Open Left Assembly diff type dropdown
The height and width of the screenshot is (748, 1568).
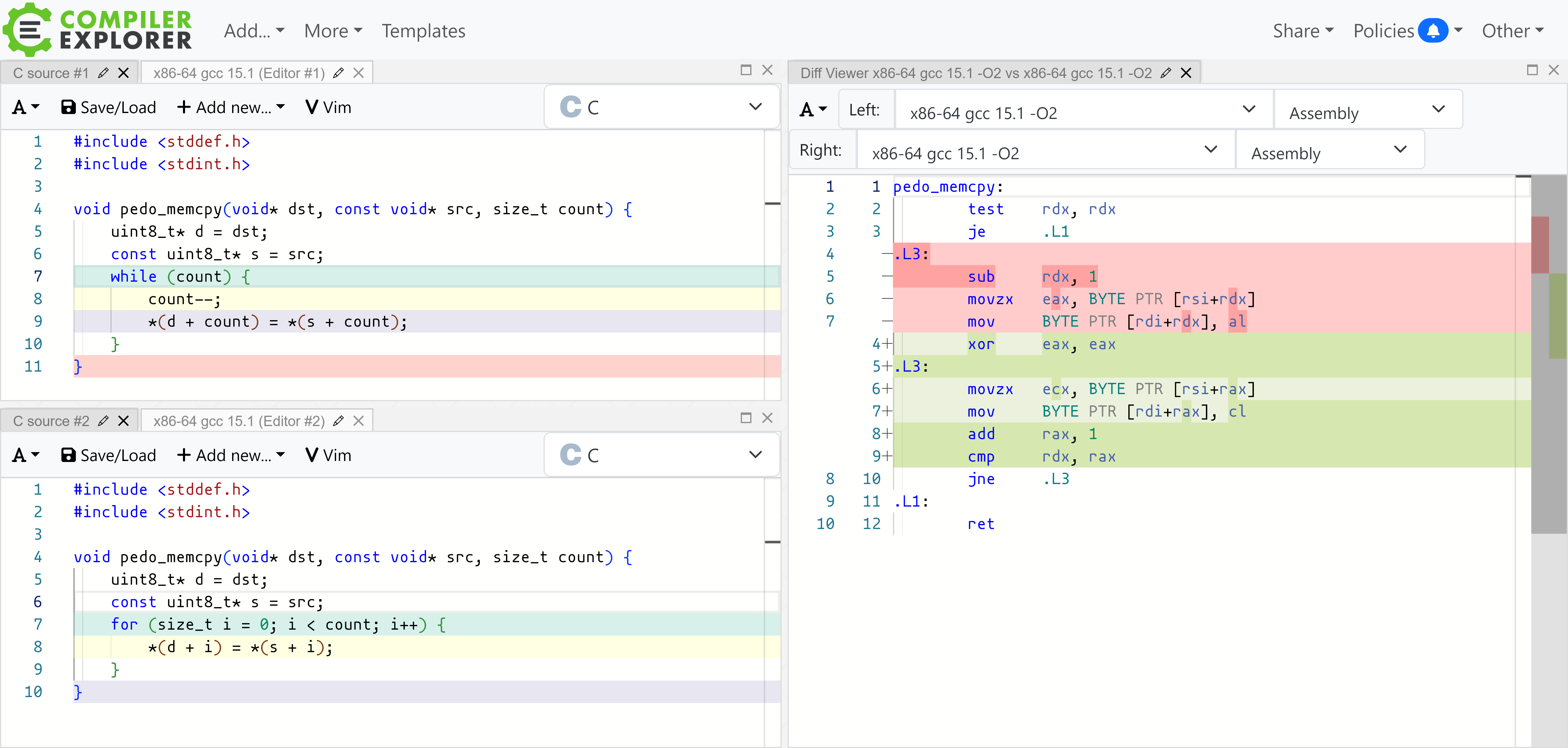1368,109
